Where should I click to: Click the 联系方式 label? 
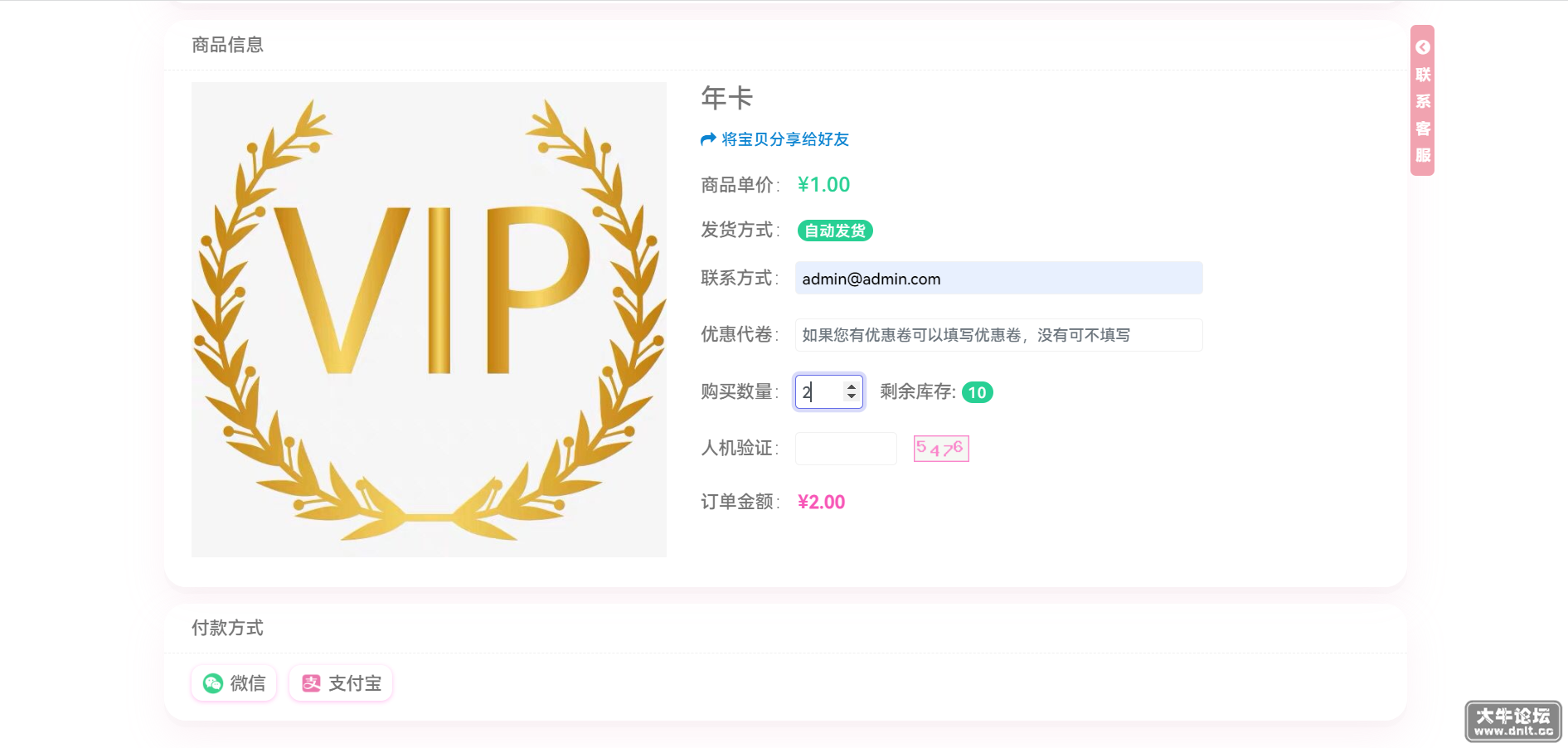point(740,278)
